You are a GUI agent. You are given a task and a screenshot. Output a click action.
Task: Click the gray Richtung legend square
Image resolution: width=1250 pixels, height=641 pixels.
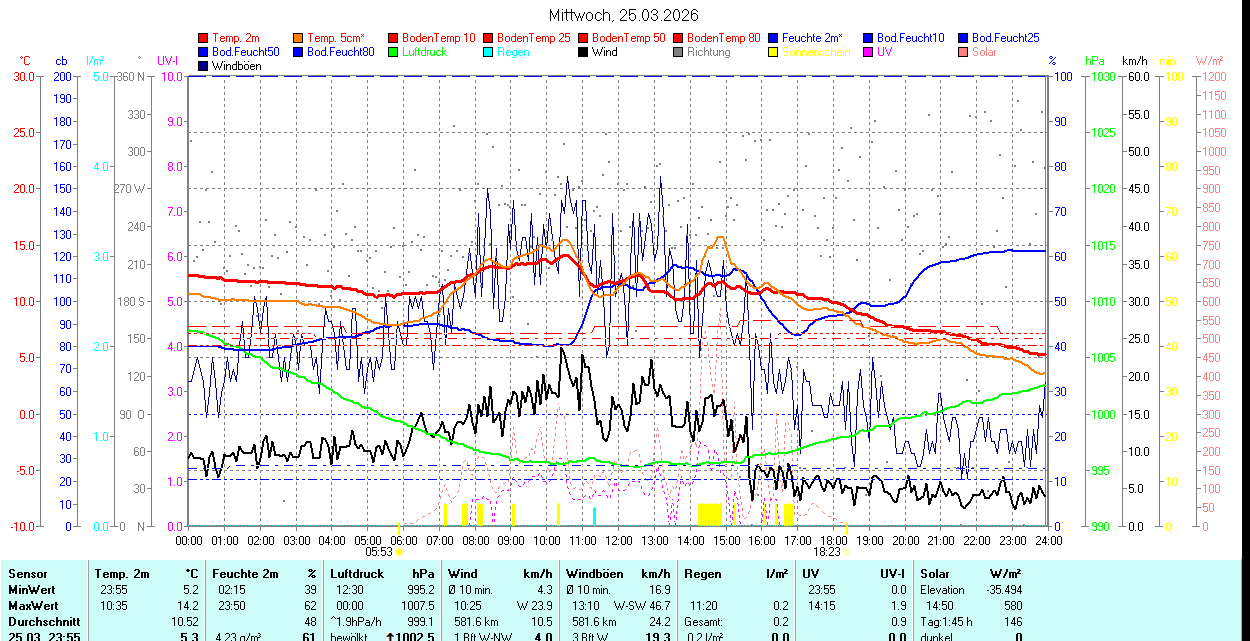(678, 52)
